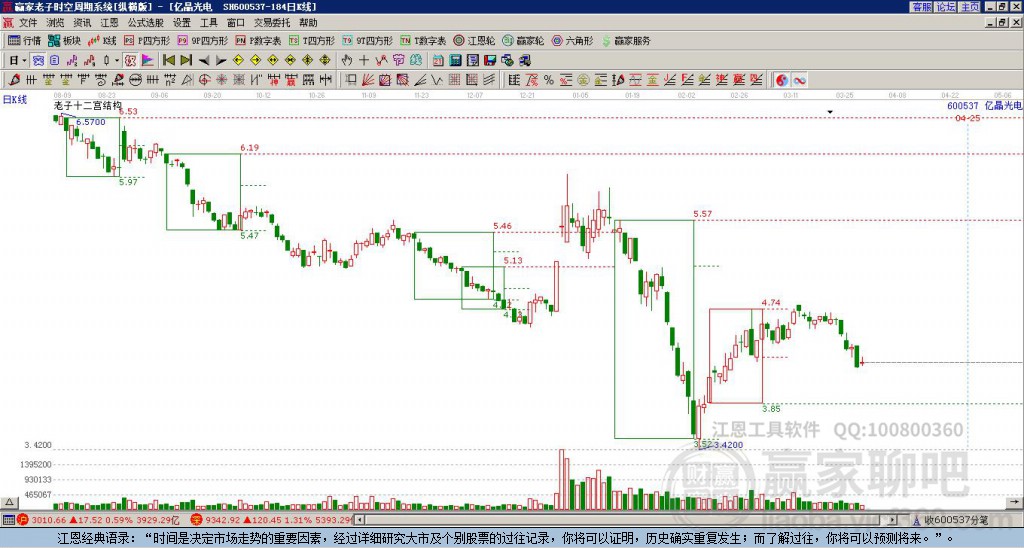Click the 主页 link in title bar
Screen dimensions: 1024x548
(969, 7)
